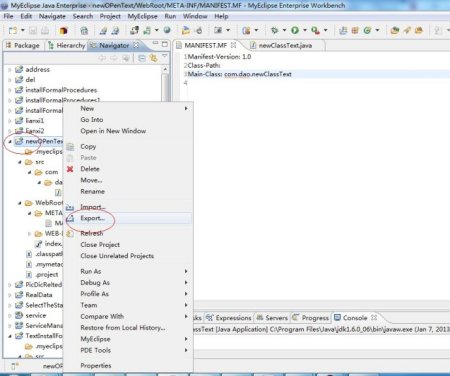450x376 pixels.
Task: Switch to the Progress tab
Action: point(311,318)
